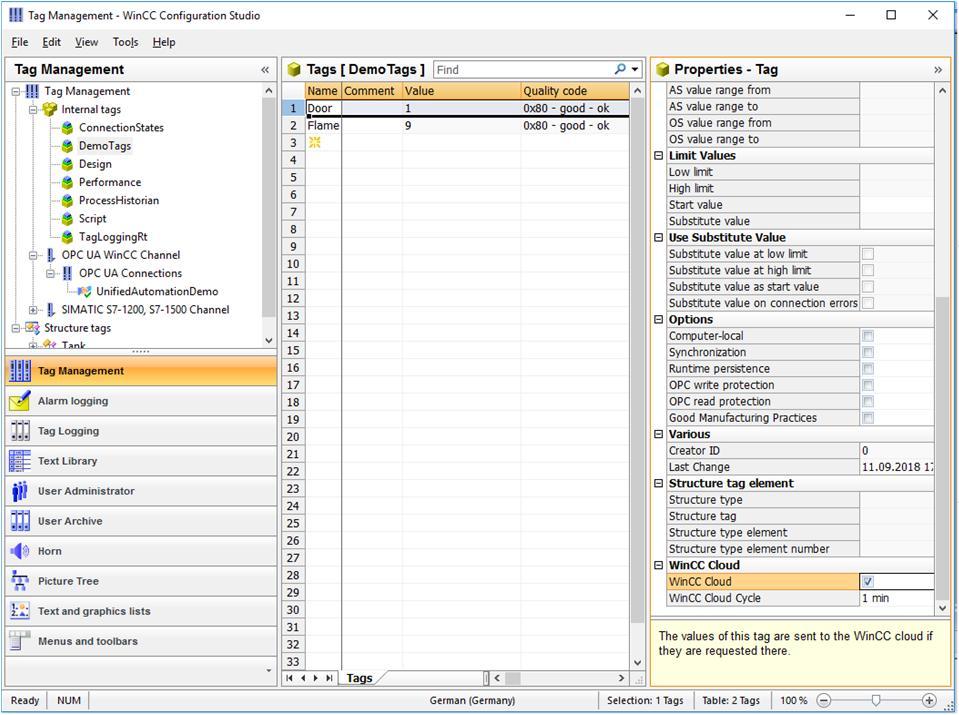Toggle Substitute value at high limit checkbox
The height and width of the screenshot is (715, 959).
pyautogui.click(x=867, y=270)
